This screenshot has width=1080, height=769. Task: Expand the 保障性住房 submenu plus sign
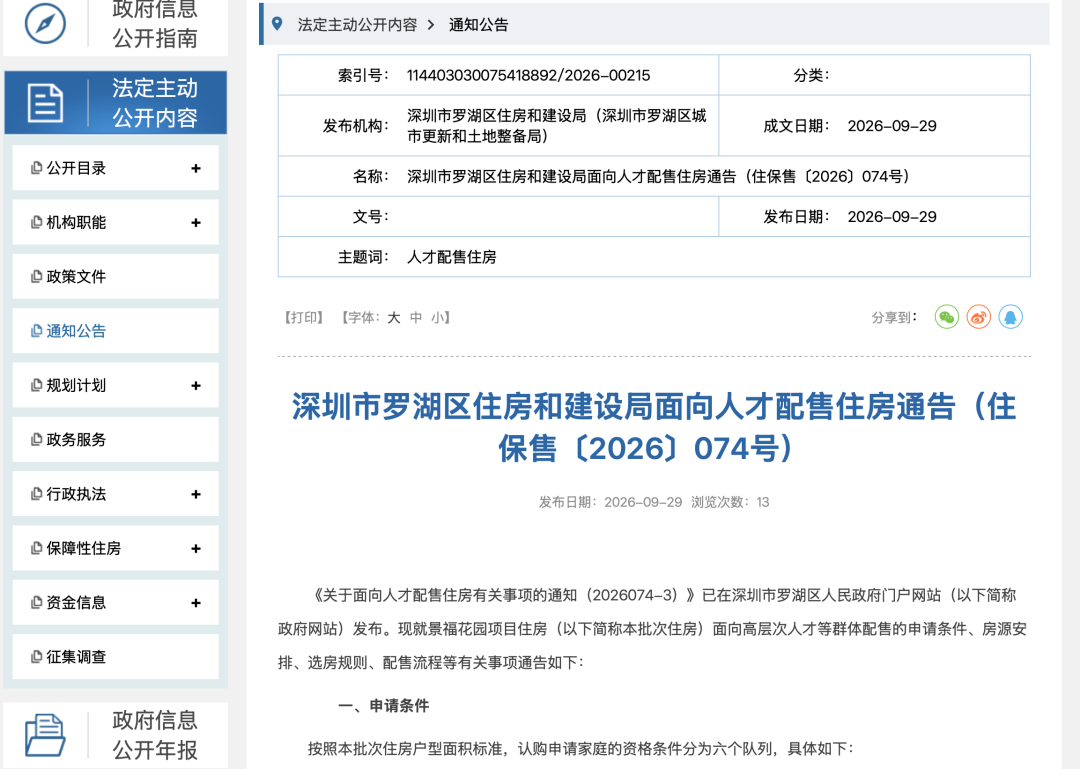(x=196, y=548)
